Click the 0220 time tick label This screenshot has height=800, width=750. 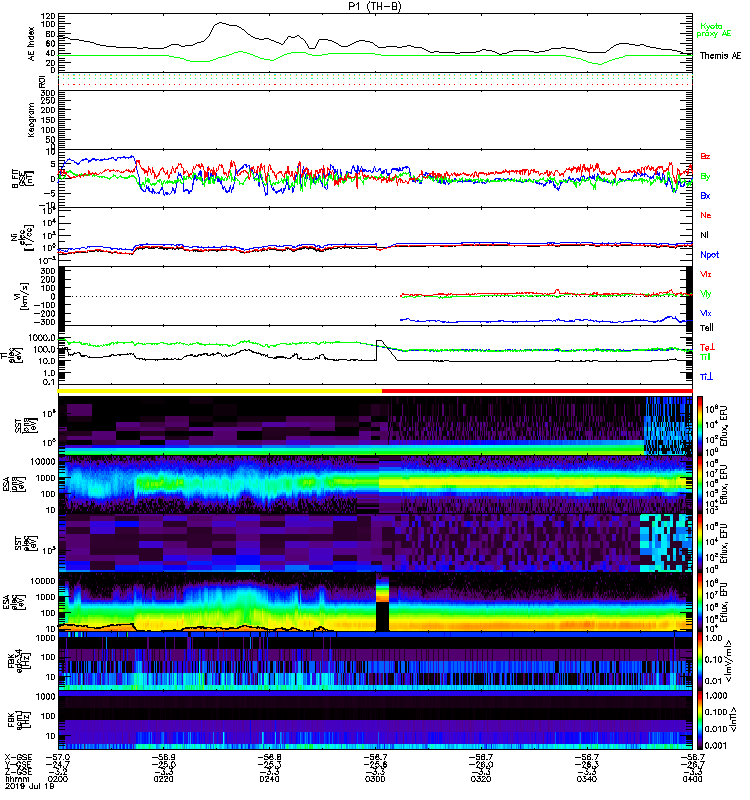(163, 779)
